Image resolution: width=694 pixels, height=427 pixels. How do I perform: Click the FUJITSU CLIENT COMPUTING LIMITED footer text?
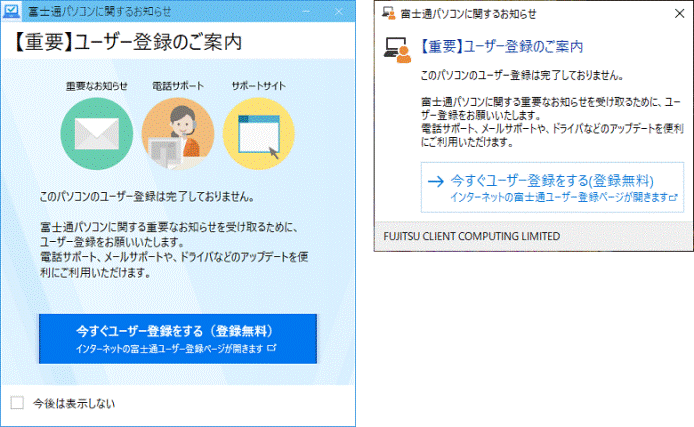(x=472, y=237)
